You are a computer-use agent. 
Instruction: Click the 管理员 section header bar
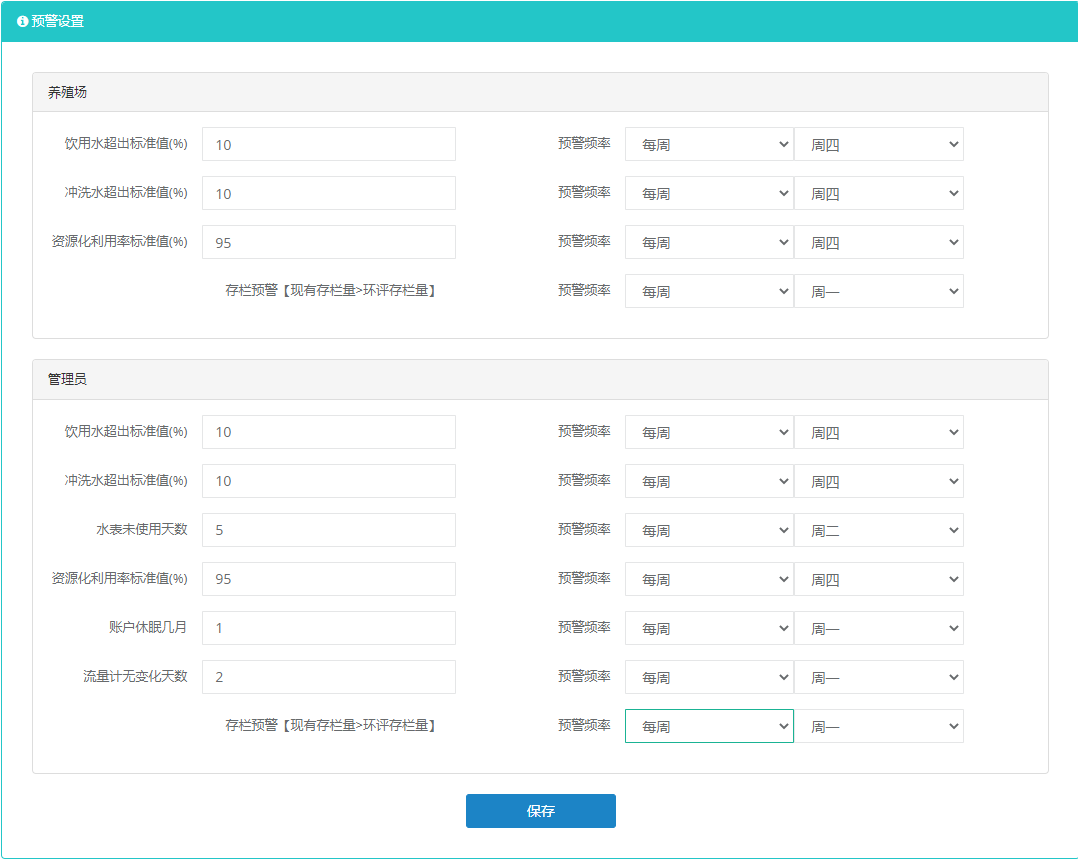(540, 380)
